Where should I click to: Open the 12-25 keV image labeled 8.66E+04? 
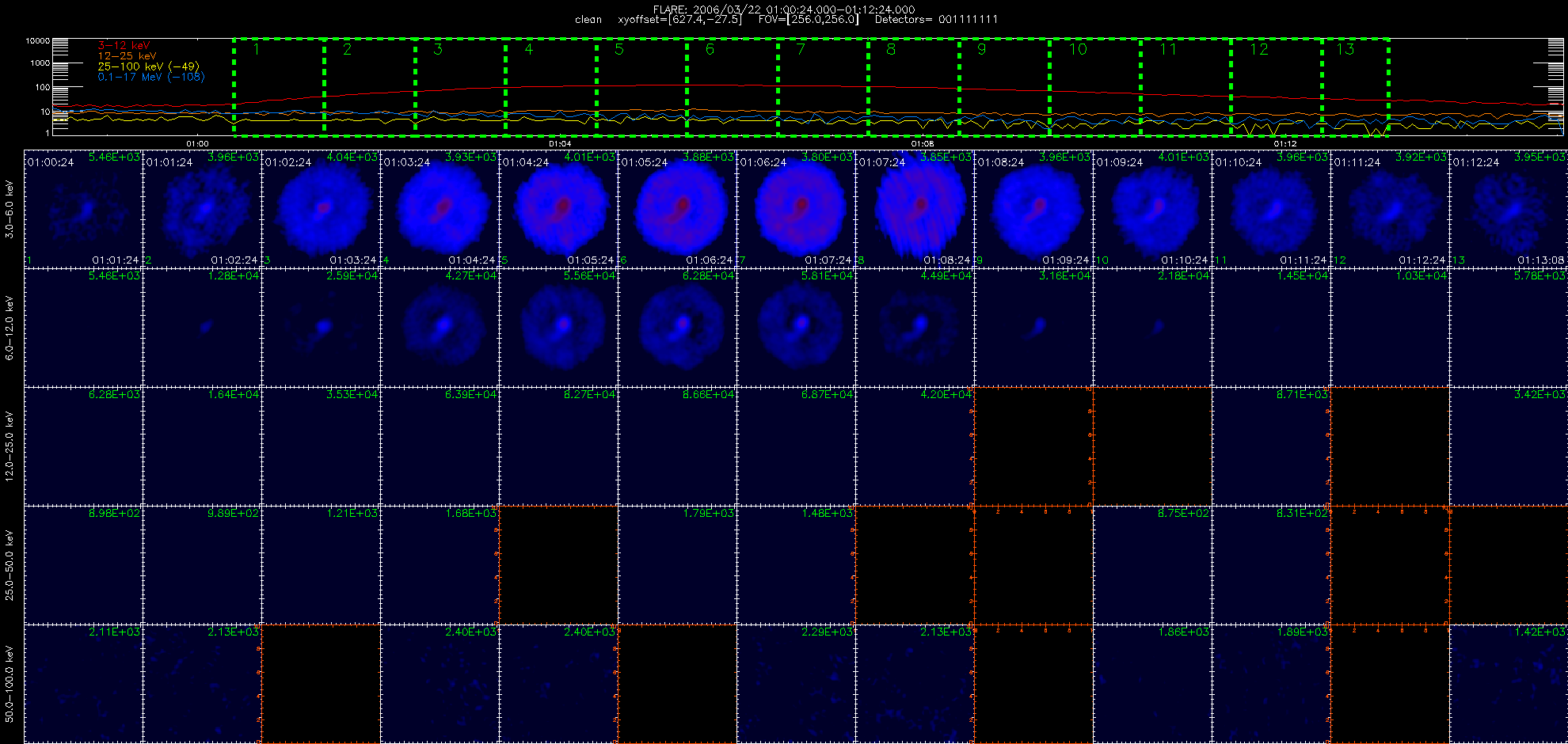pos(677,446)
